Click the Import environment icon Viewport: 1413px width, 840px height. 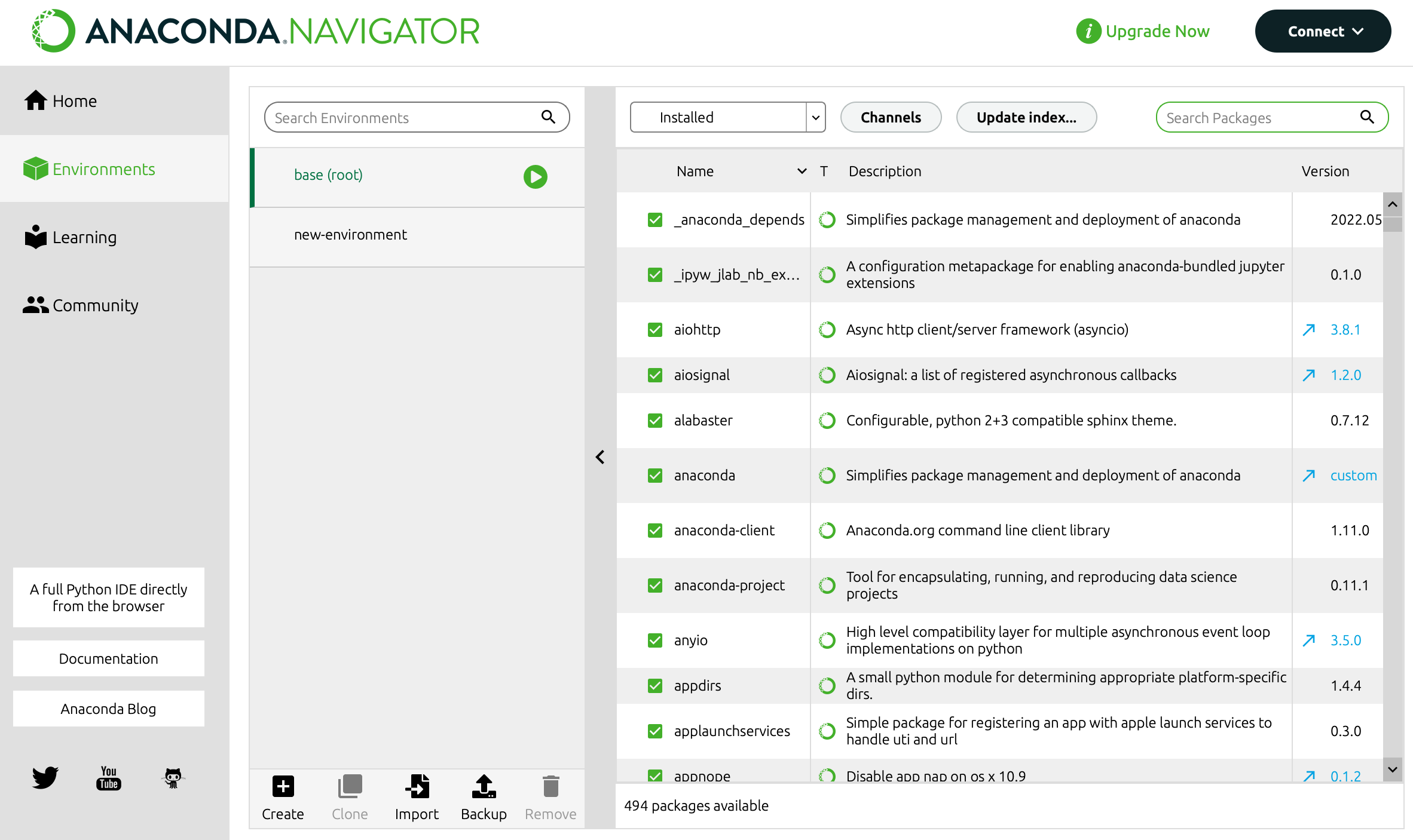[417, 786]
